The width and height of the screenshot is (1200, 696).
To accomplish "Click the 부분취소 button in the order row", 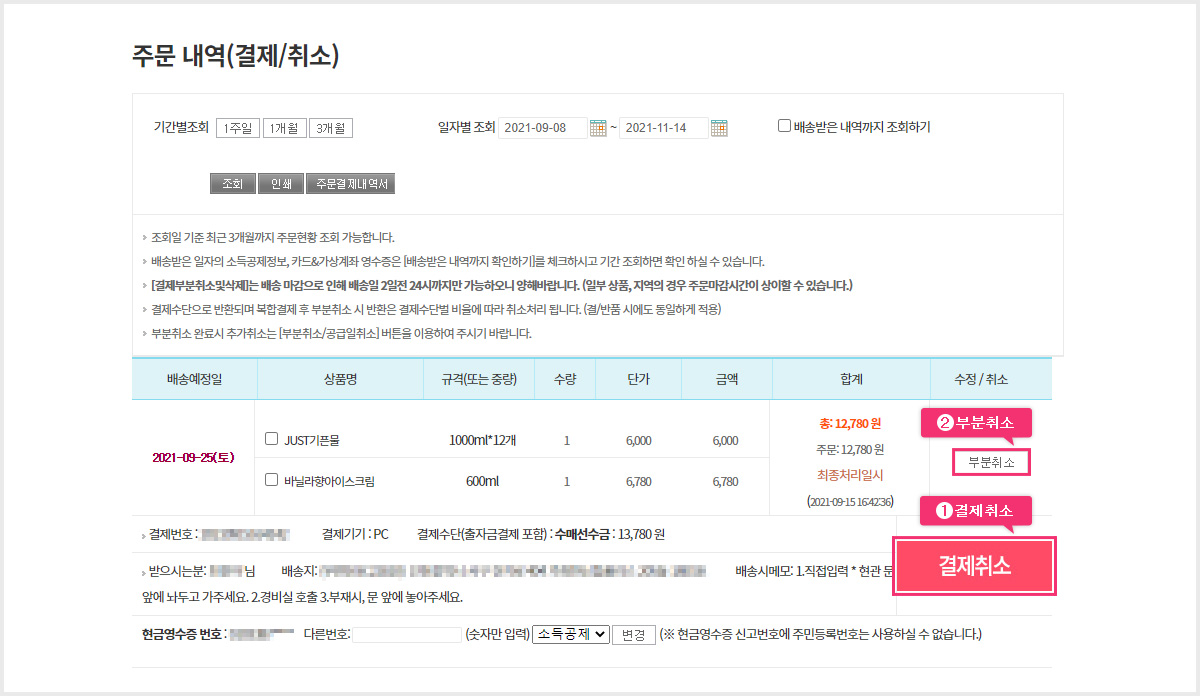I will pos(991,463).
